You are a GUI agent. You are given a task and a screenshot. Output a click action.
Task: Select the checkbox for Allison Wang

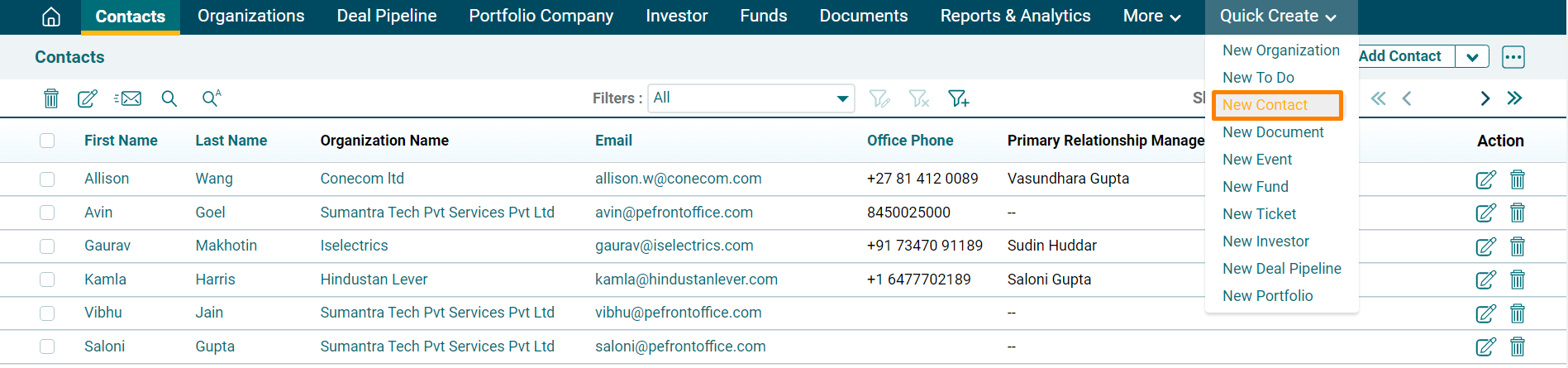(x=47, y=179)
